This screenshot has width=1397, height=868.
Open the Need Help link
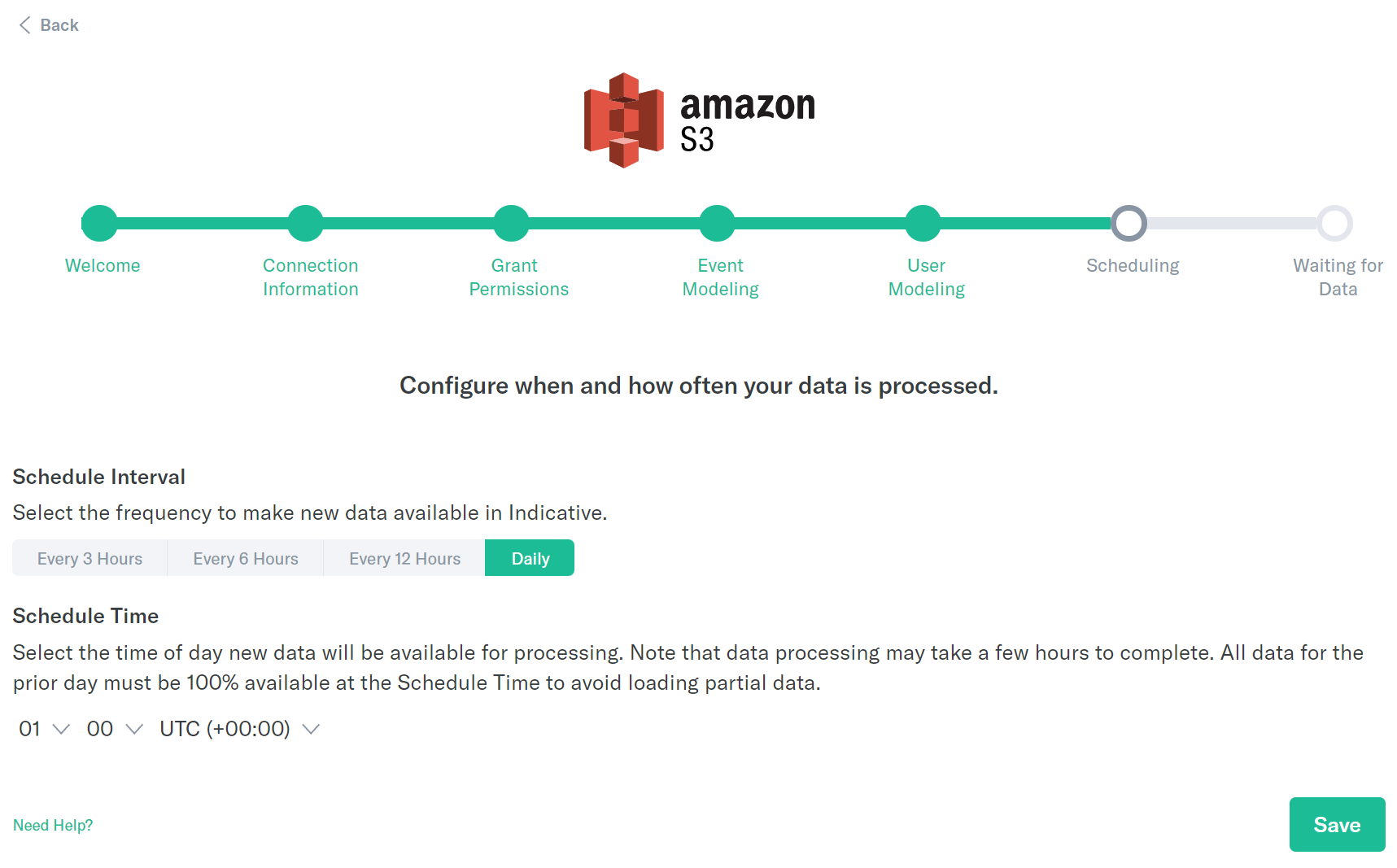pos(53,825)
